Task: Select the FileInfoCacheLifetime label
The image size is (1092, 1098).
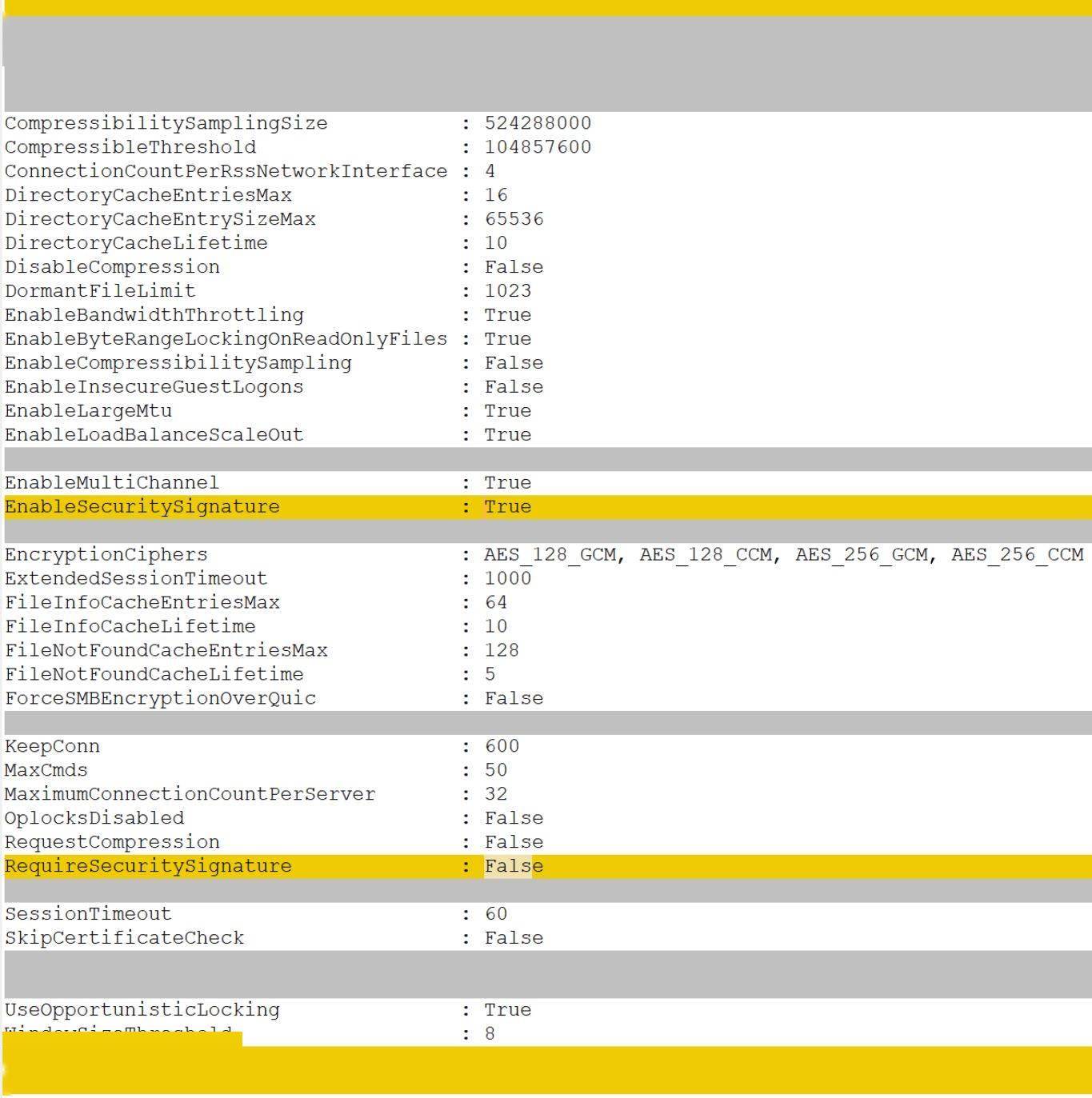Action: pos(130,627)
